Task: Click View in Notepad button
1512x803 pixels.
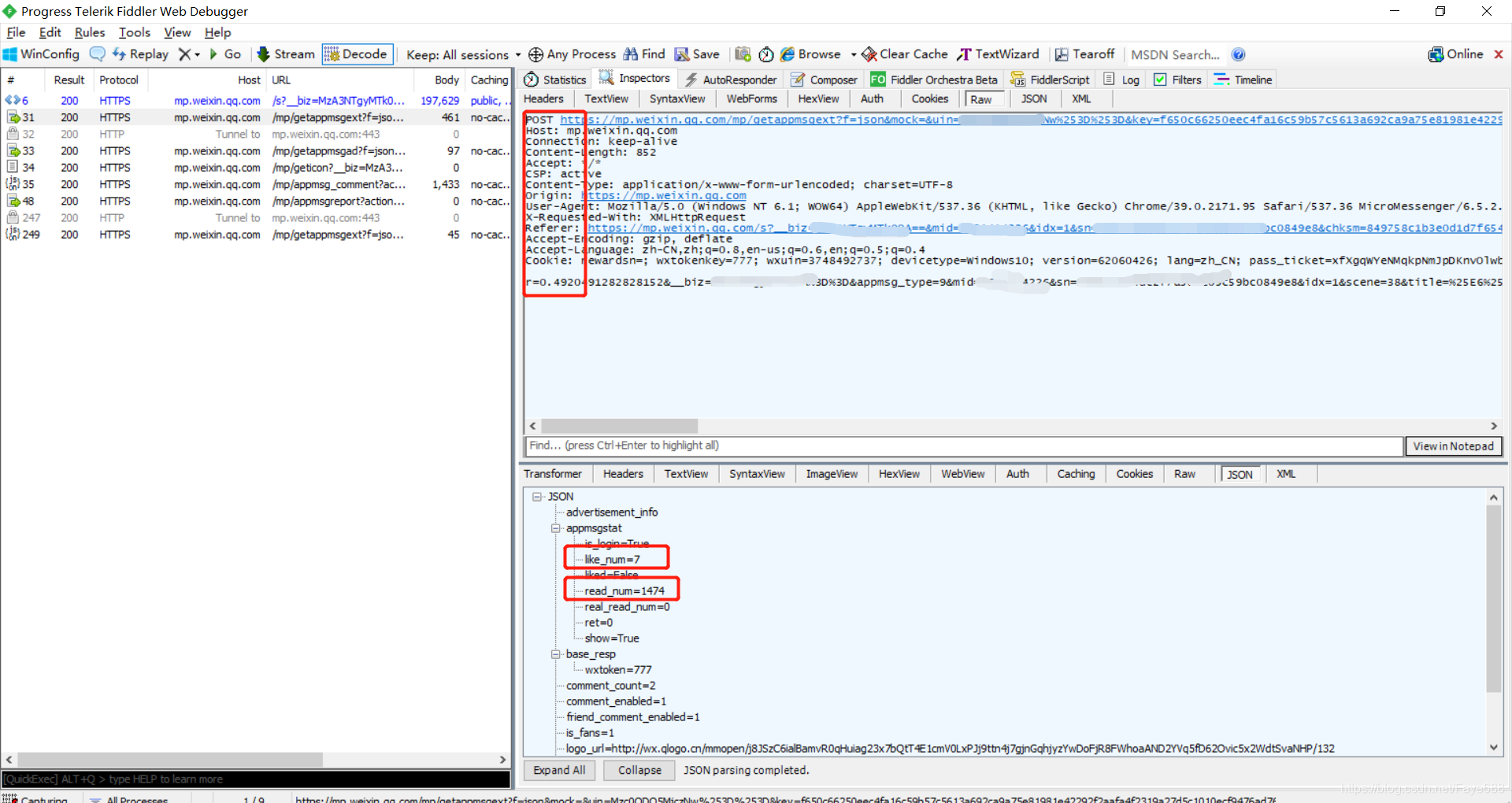Action: [x=1454, y=446]
